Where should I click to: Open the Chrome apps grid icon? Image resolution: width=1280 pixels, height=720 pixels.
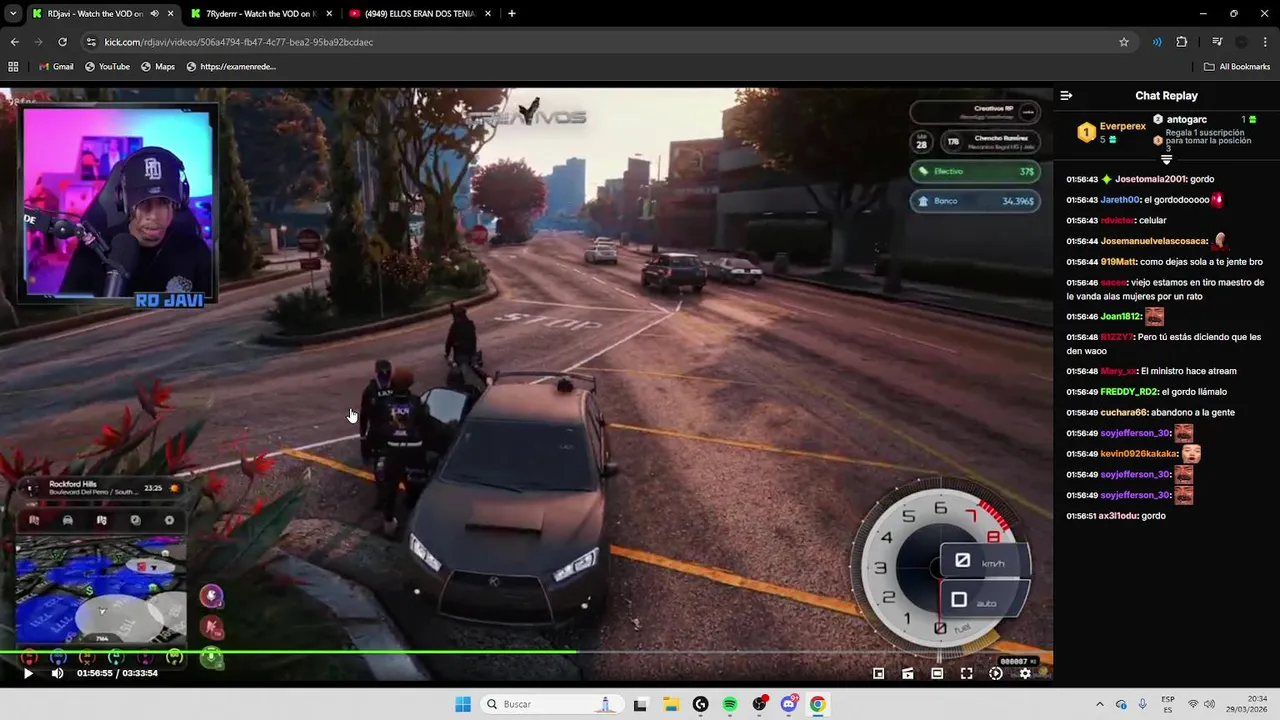[x=13, y=67]
